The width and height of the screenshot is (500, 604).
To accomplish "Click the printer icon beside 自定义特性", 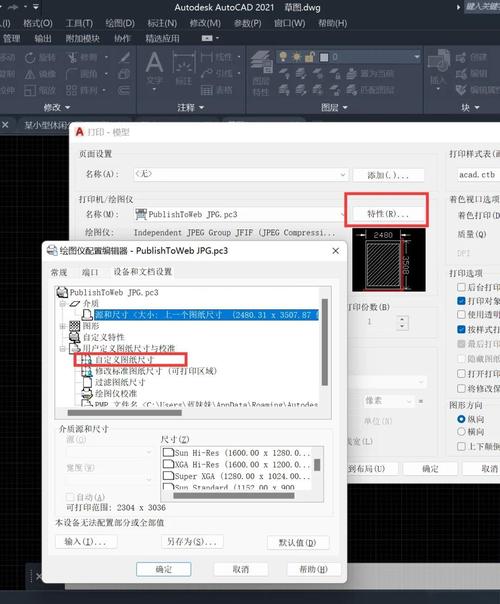I will tap(74, 337).
